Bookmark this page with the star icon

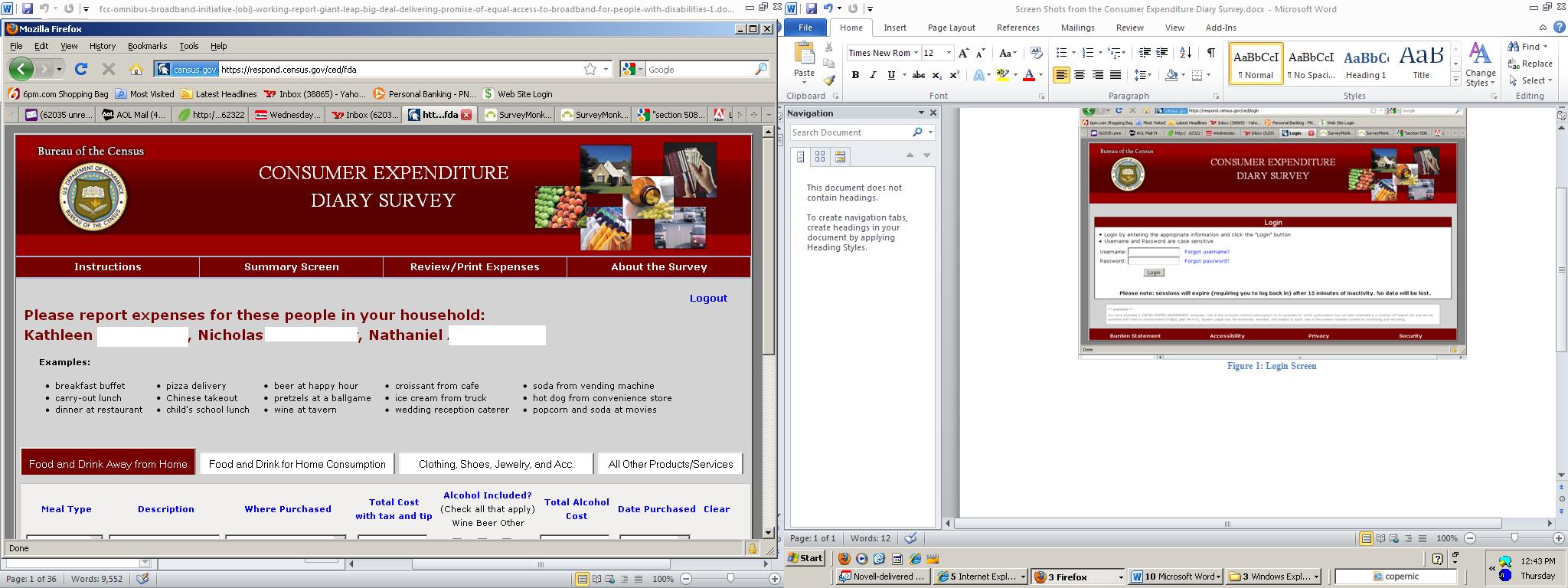tap(590, 69)
